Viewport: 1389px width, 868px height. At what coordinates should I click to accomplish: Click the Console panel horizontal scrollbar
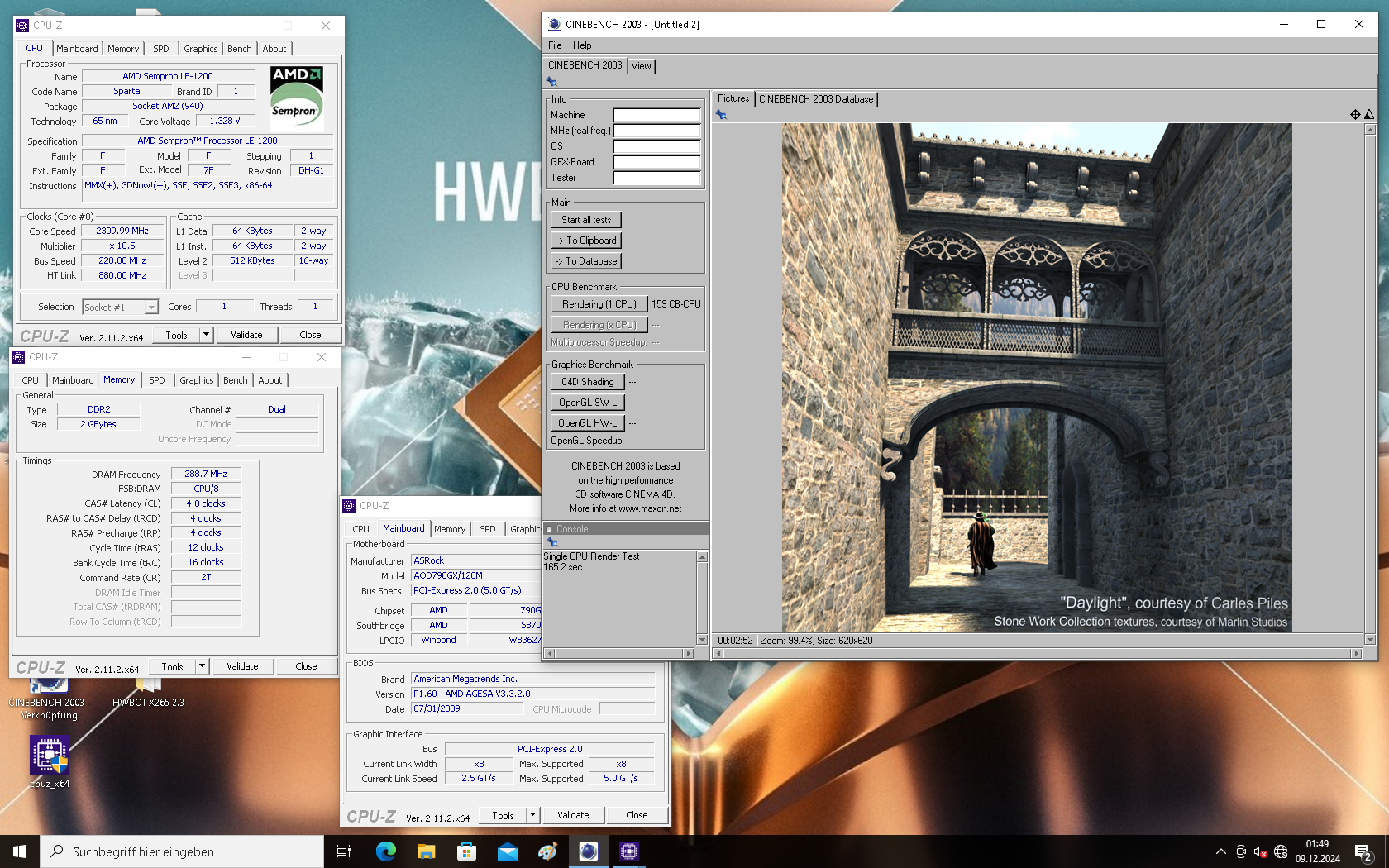tap(619, 653)
